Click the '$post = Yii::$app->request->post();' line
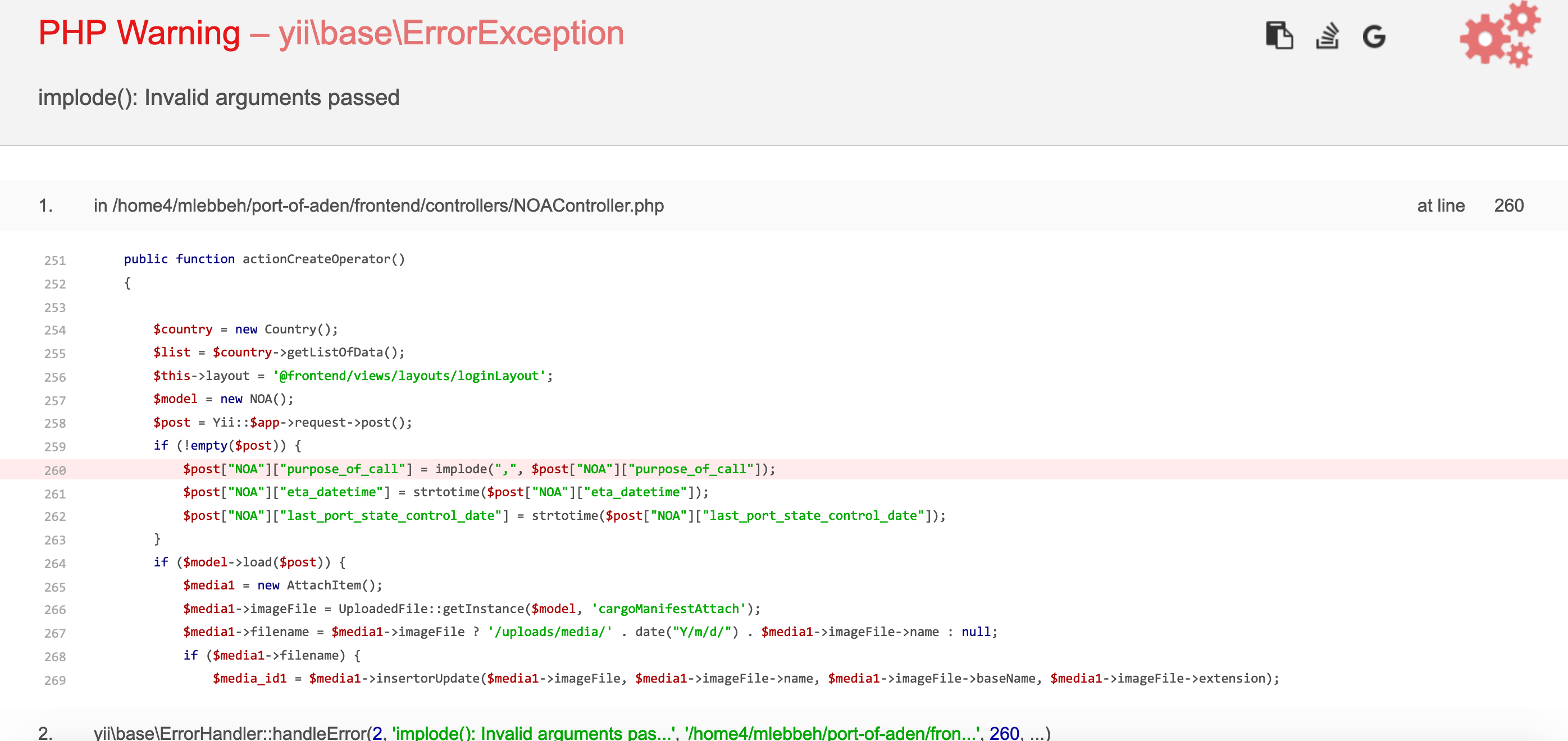 pos(282,422)
